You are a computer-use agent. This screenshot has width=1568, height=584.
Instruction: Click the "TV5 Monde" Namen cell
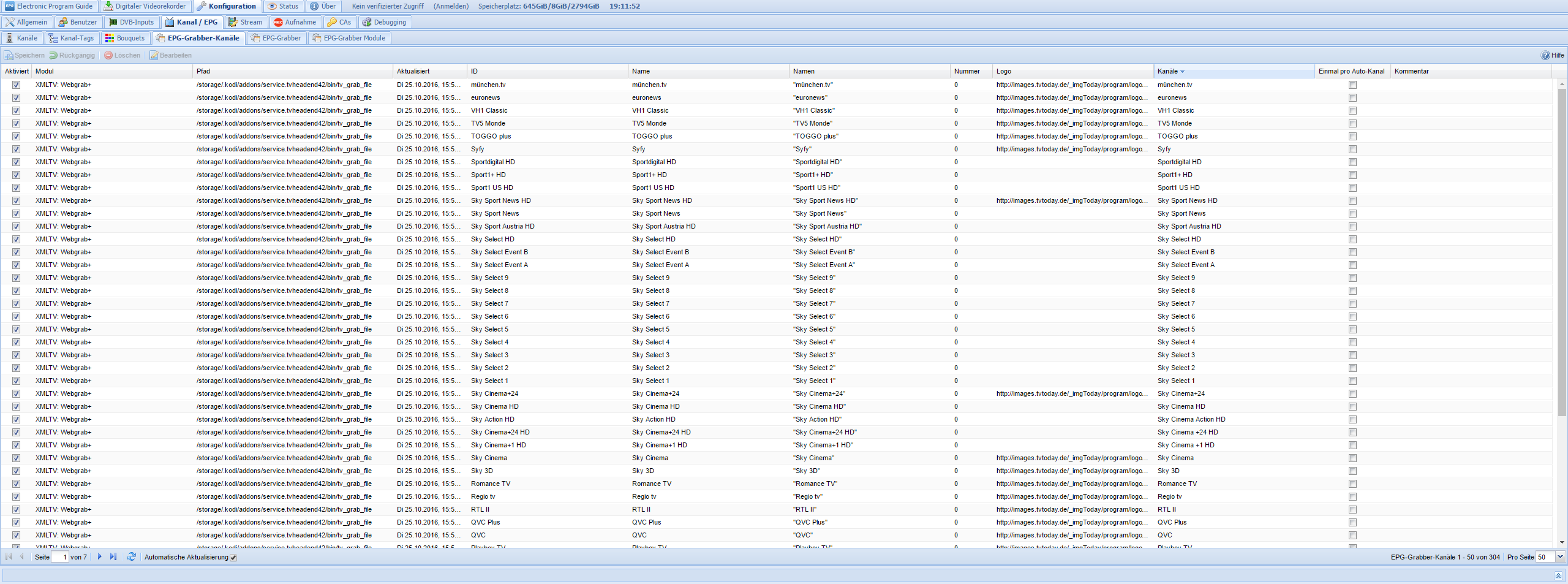[x=870, y=123]
